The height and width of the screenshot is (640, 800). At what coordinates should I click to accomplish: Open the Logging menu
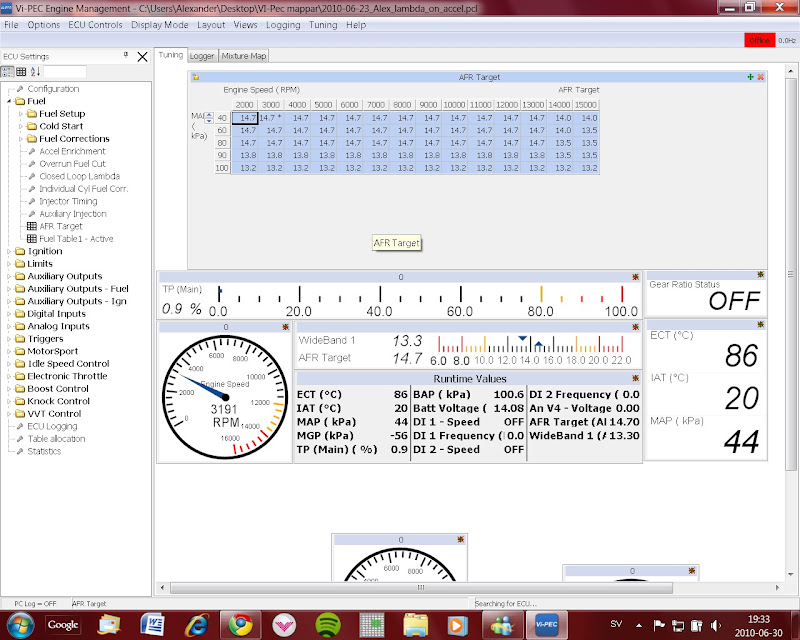pyautogui.click(x=283, y=25)
